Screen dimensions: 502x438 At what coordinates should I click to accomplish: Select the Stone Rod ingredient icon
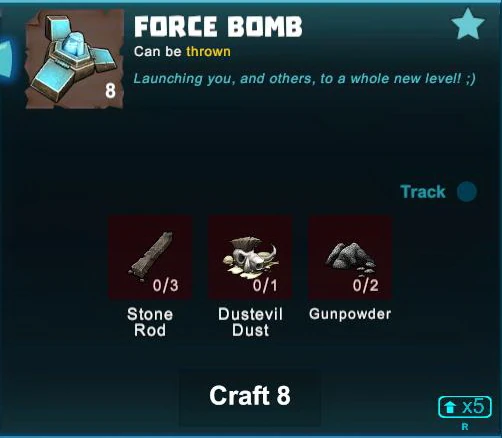point(150,256)
